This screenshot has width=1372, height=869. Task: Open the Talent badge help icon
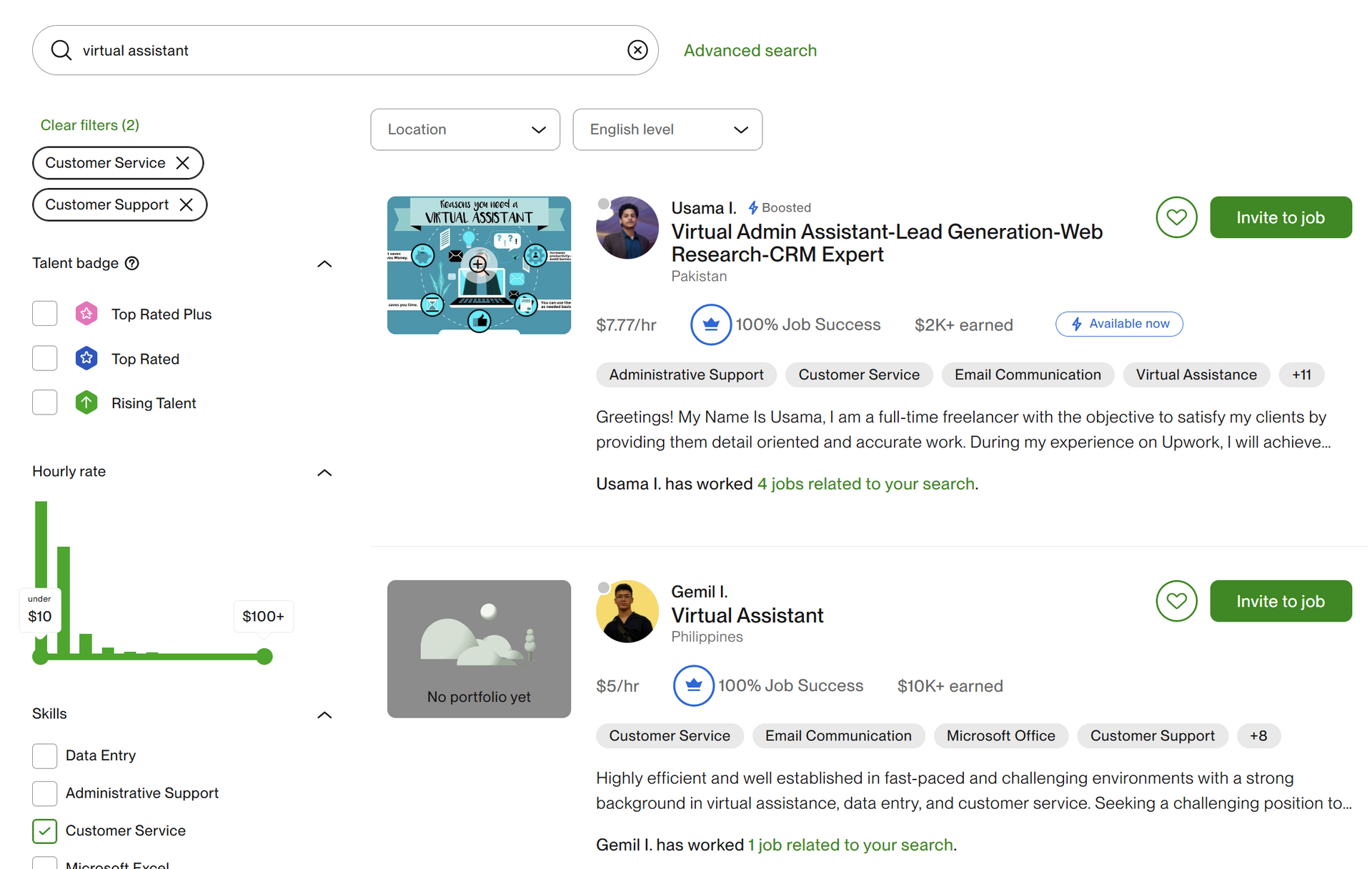coord(132,263)
